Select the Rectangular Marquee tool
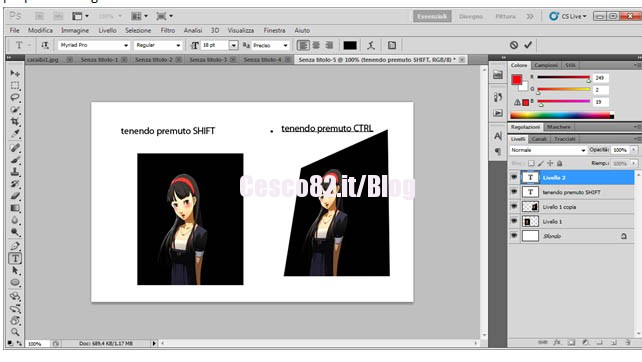Viewport: 642px width, 362px height. click(x=15, y=86)
